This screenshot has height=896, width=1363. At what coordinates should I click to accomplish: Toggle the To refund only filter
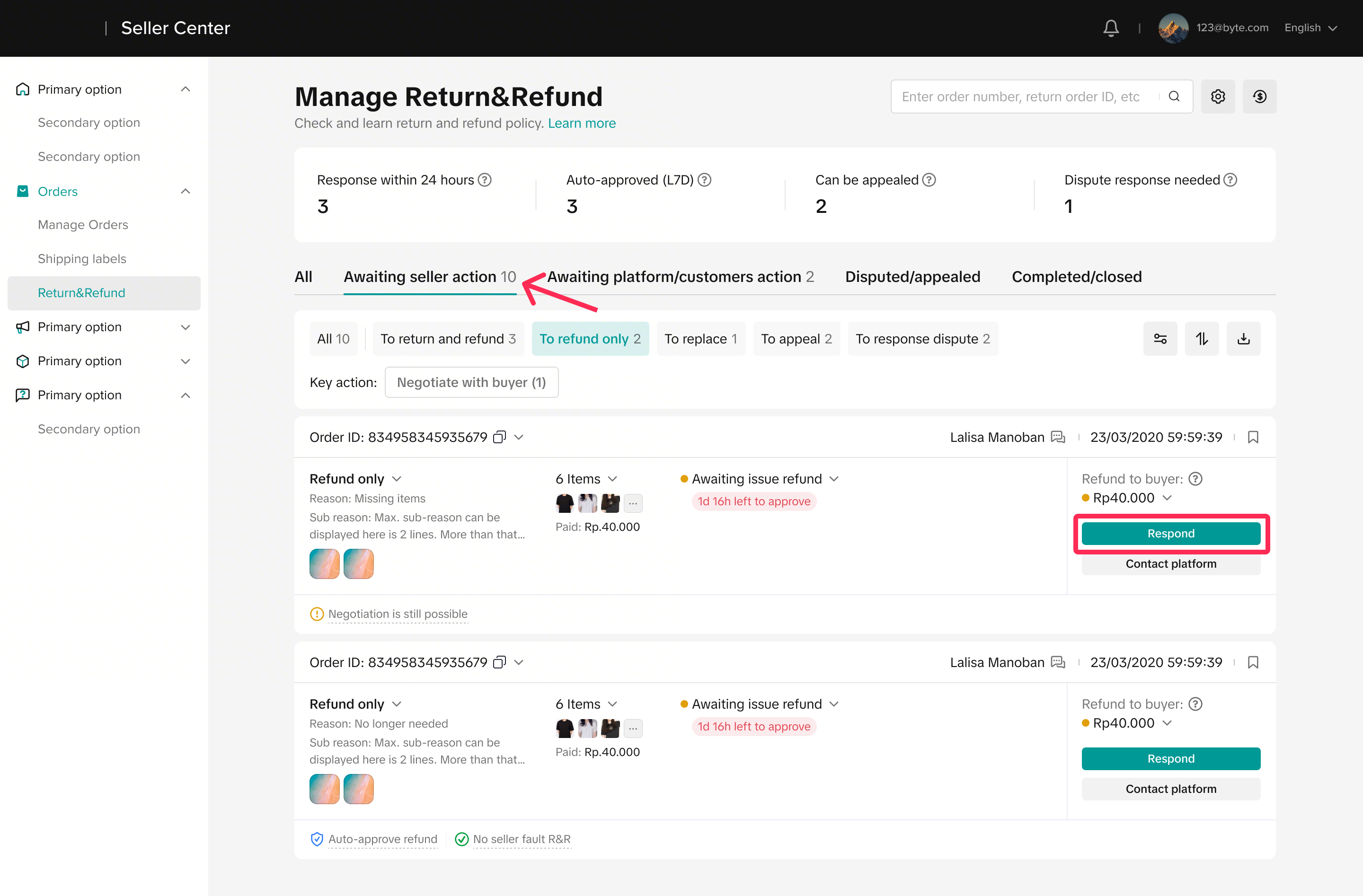(590, 339)
